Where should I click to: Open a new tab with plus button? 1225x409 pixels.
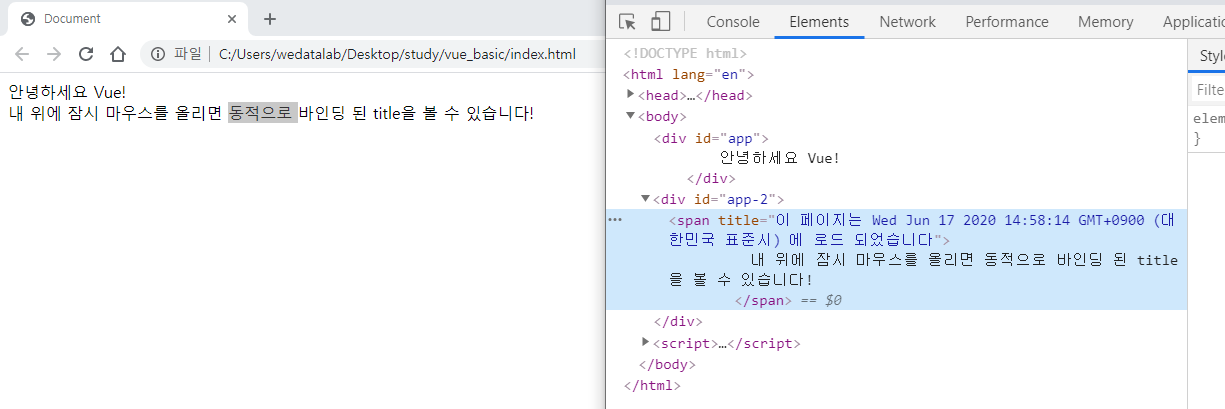click(x=270, y=19)
